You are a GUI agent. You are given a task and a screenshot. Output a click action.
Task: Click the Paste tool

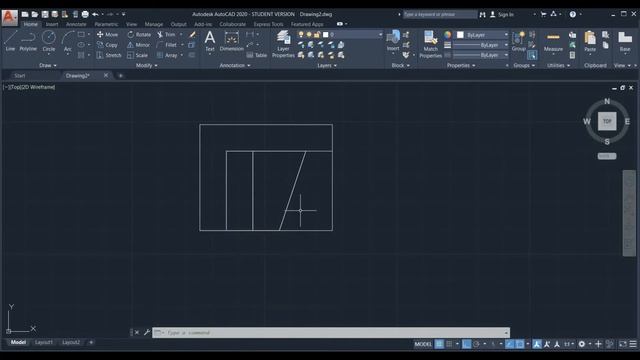[590, 42]
